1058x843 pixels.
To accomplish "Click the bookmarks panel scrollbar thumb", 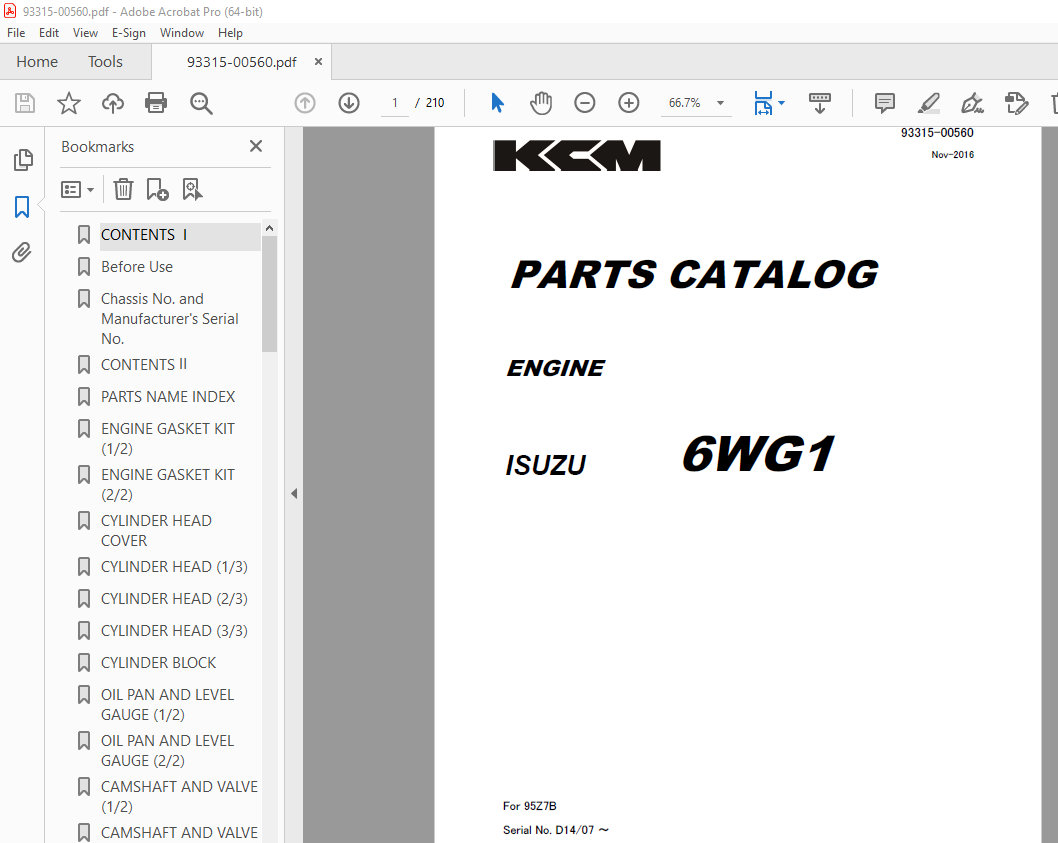I will tap(269, 294).
